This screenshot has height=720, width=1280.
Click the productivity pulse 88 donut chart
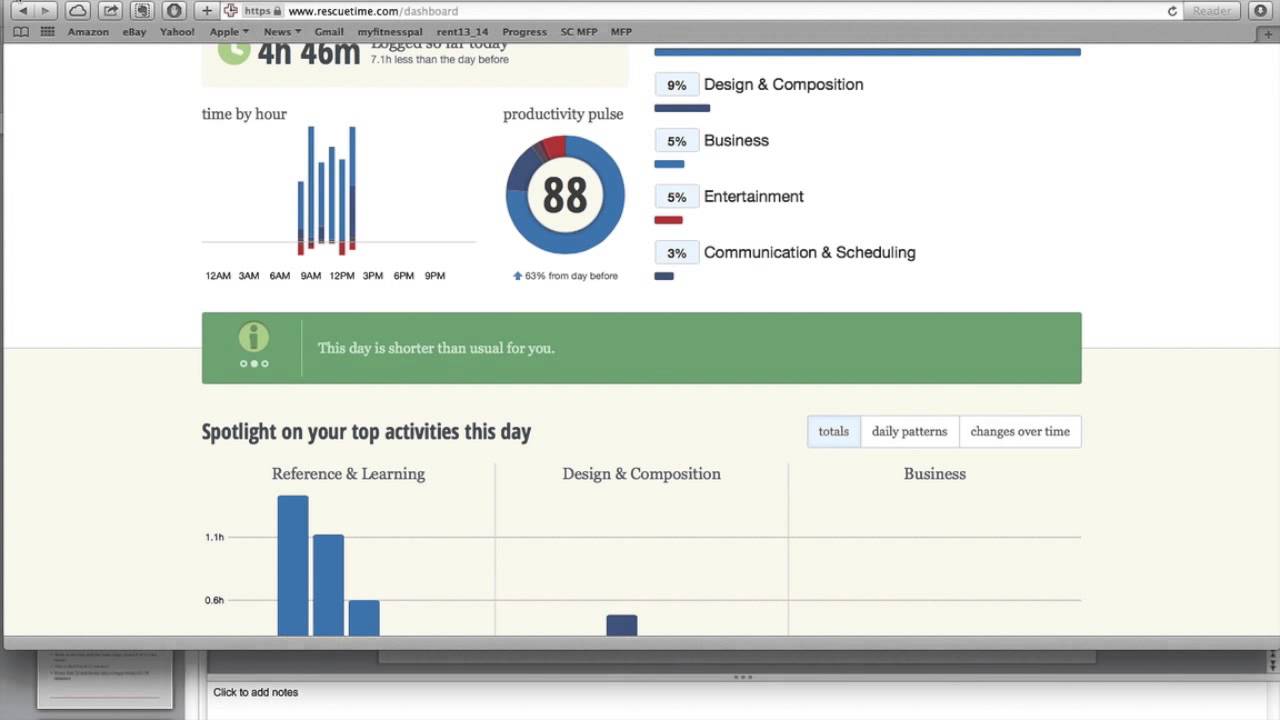point(565,195)
